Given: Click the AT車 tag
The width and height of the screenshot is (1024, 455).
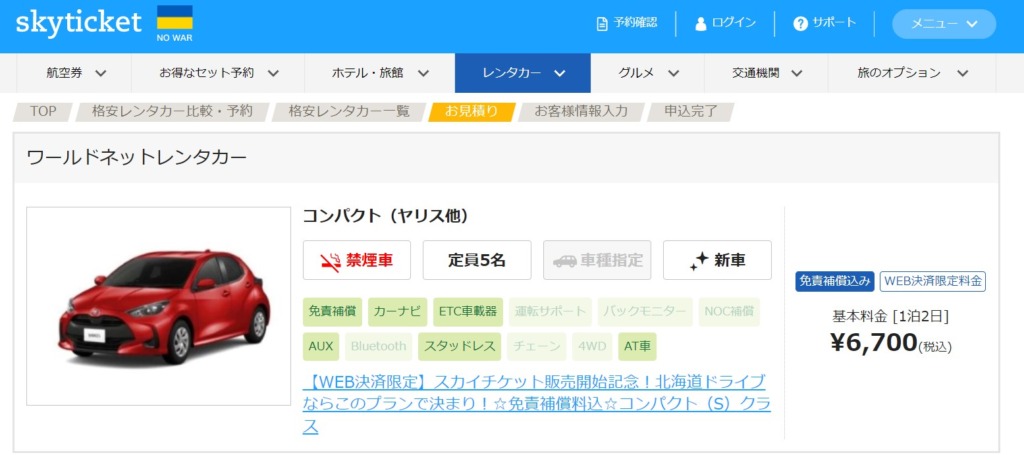Looking at the screenshot, I should click(x=637, y=347).
